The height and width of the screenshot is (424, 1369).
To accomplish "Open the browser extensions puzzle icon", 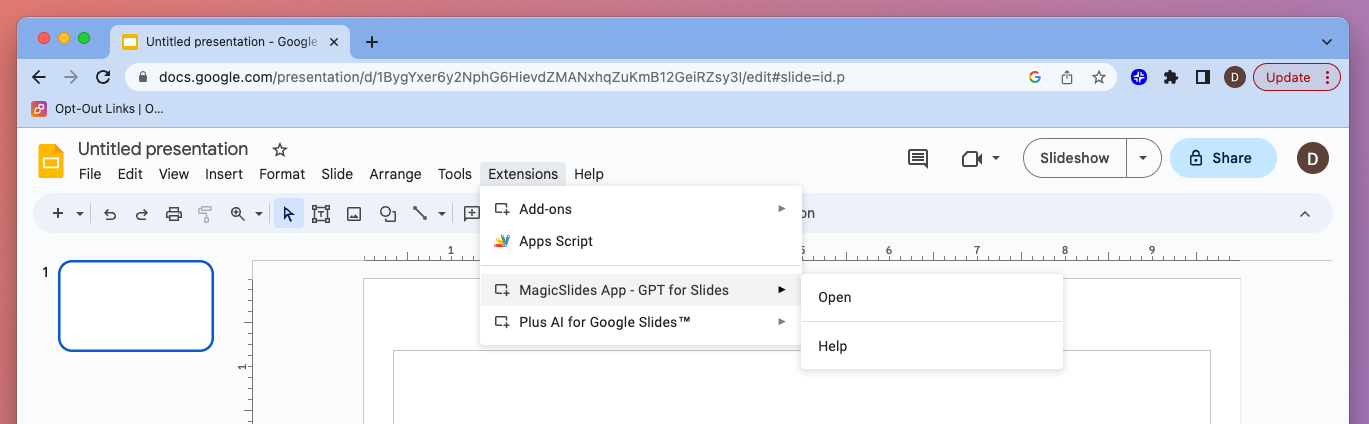I will [x=1171, y=77].
